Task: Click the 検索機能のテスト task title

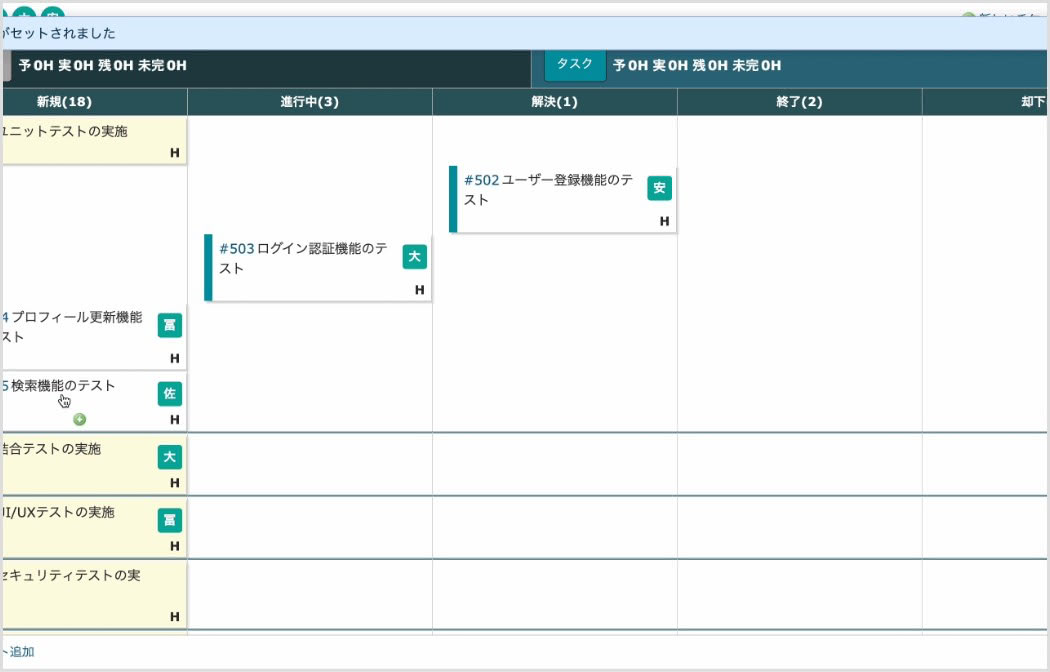Action: (x=63, y=386)
